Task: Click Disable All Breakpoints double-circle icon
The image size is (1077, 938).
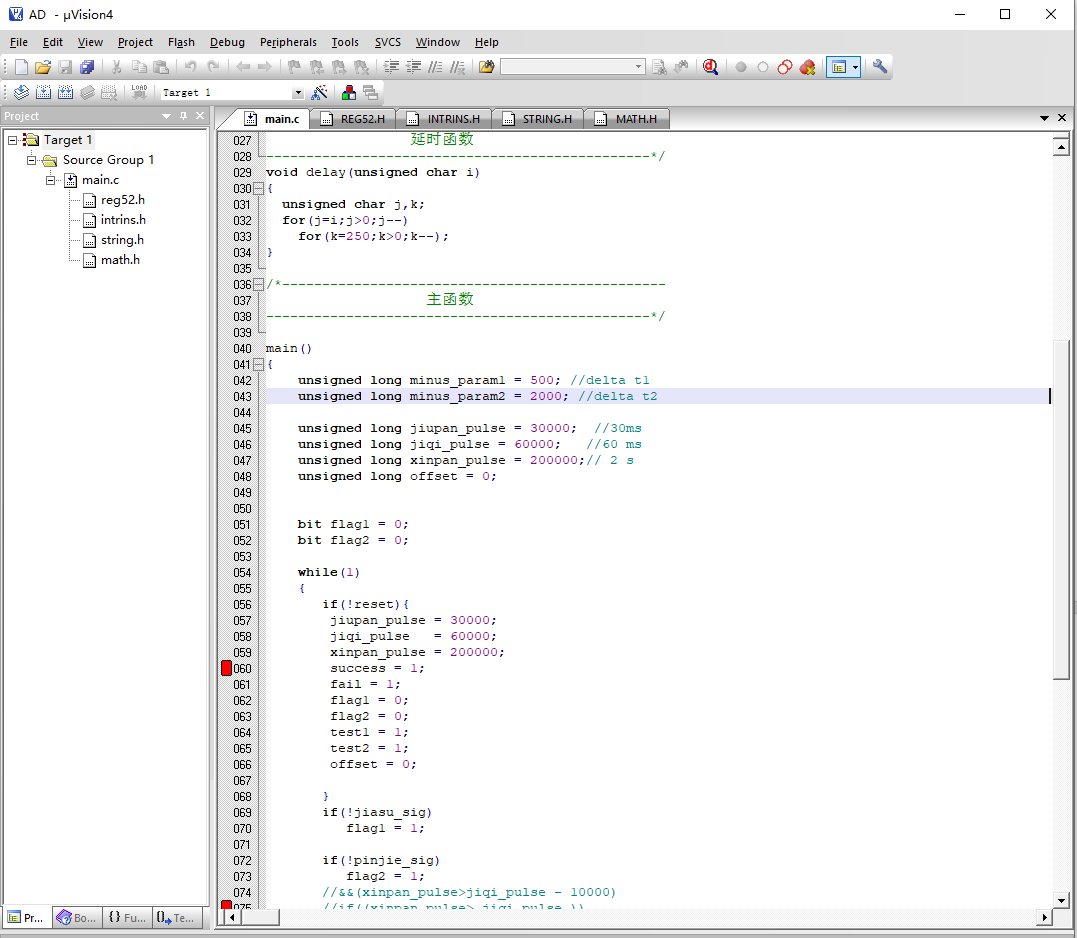Action: (x=785, y=67)
